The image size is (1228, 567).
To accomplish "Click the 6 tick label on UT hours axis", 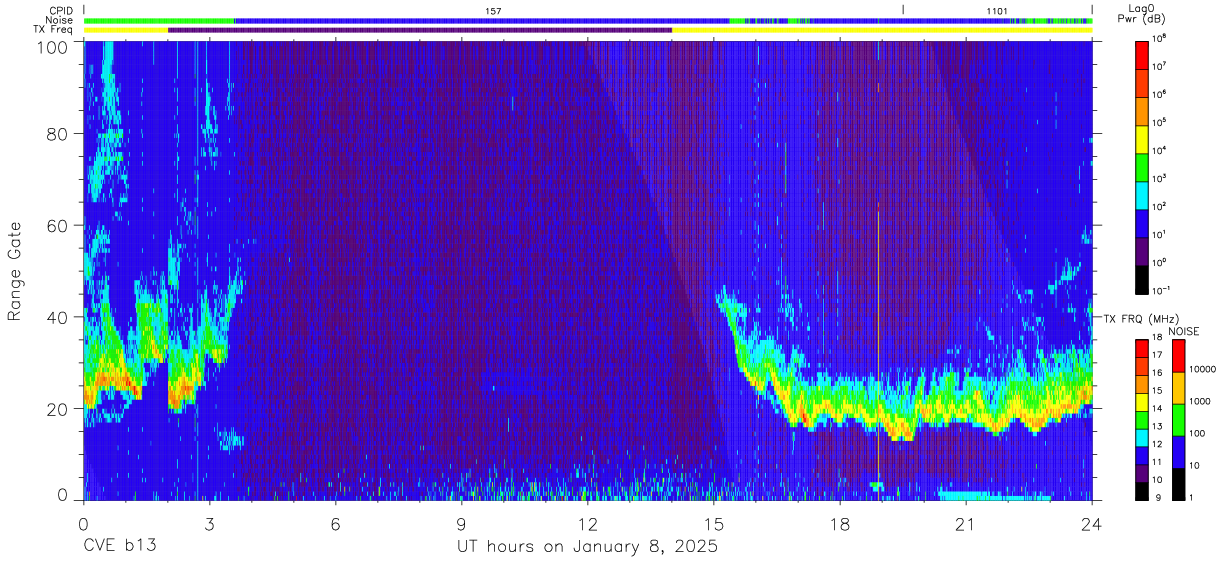I will pos(335,523).
